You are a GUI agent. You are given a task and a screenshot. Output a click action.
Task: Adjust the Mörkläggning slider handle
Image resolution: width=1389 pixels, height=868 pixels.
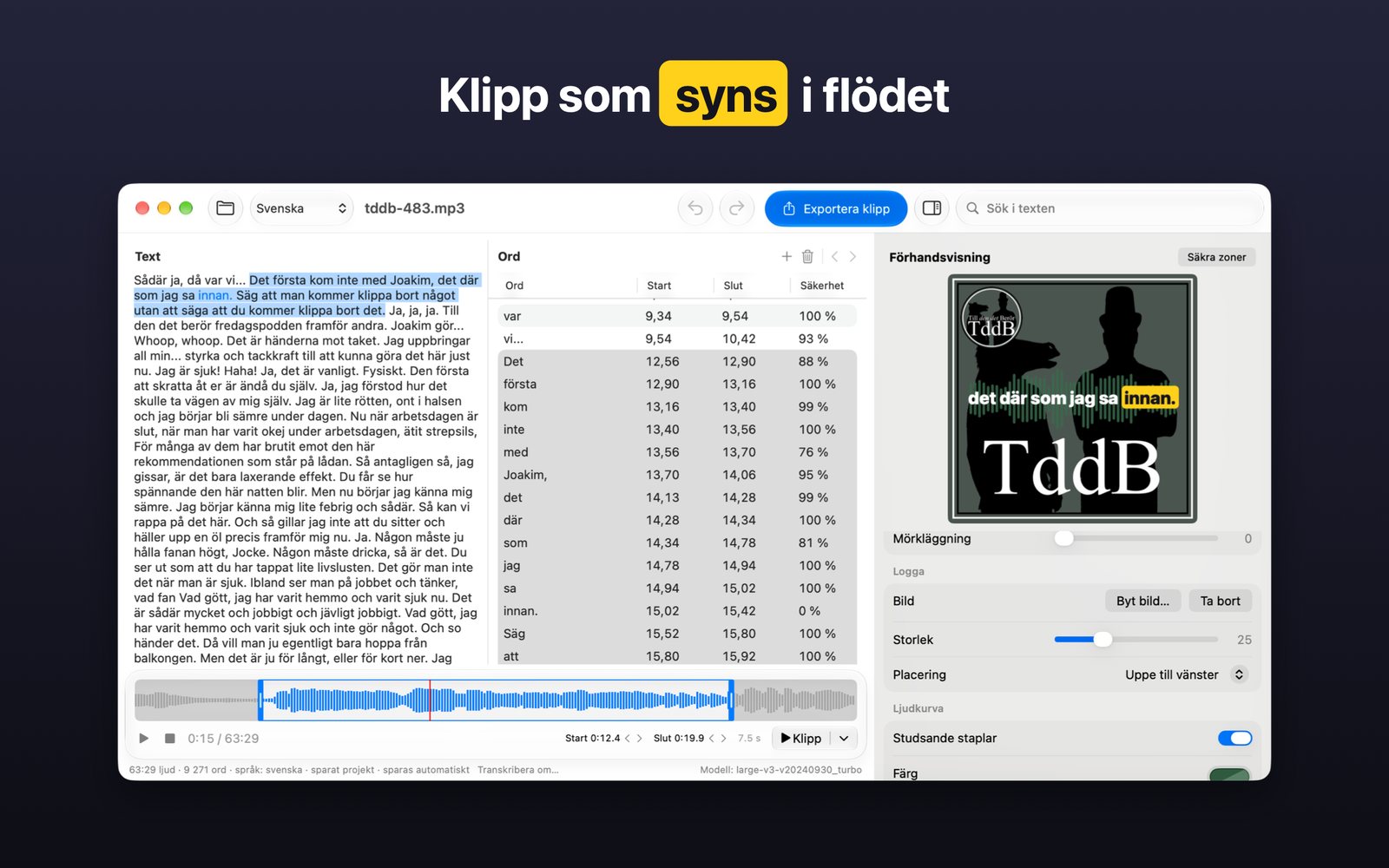(1063, 538)
